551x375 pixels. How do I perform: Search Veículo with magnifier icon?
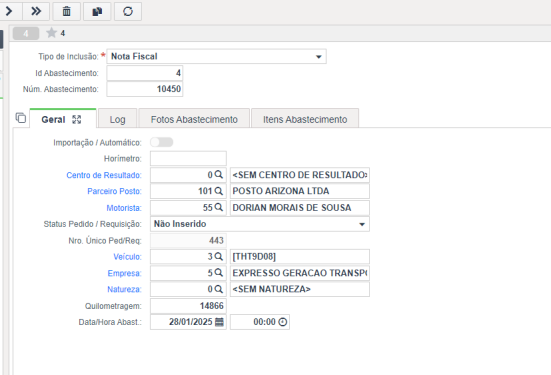[219, 256]
